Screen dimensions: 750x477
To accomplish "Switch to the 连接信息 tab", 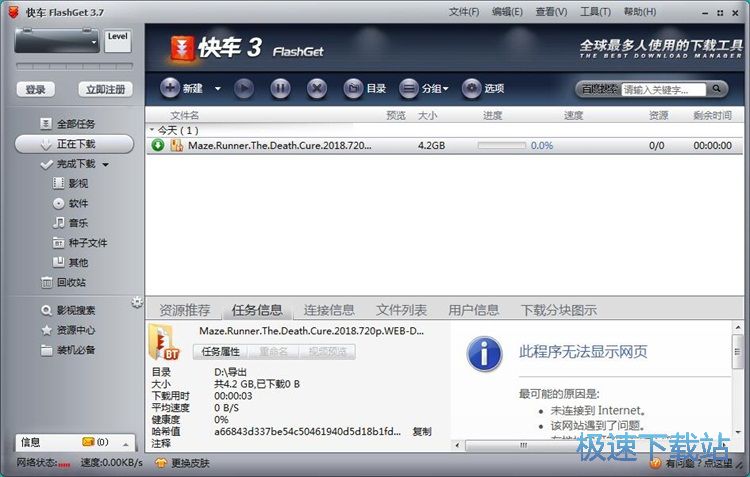I will 329,311.
